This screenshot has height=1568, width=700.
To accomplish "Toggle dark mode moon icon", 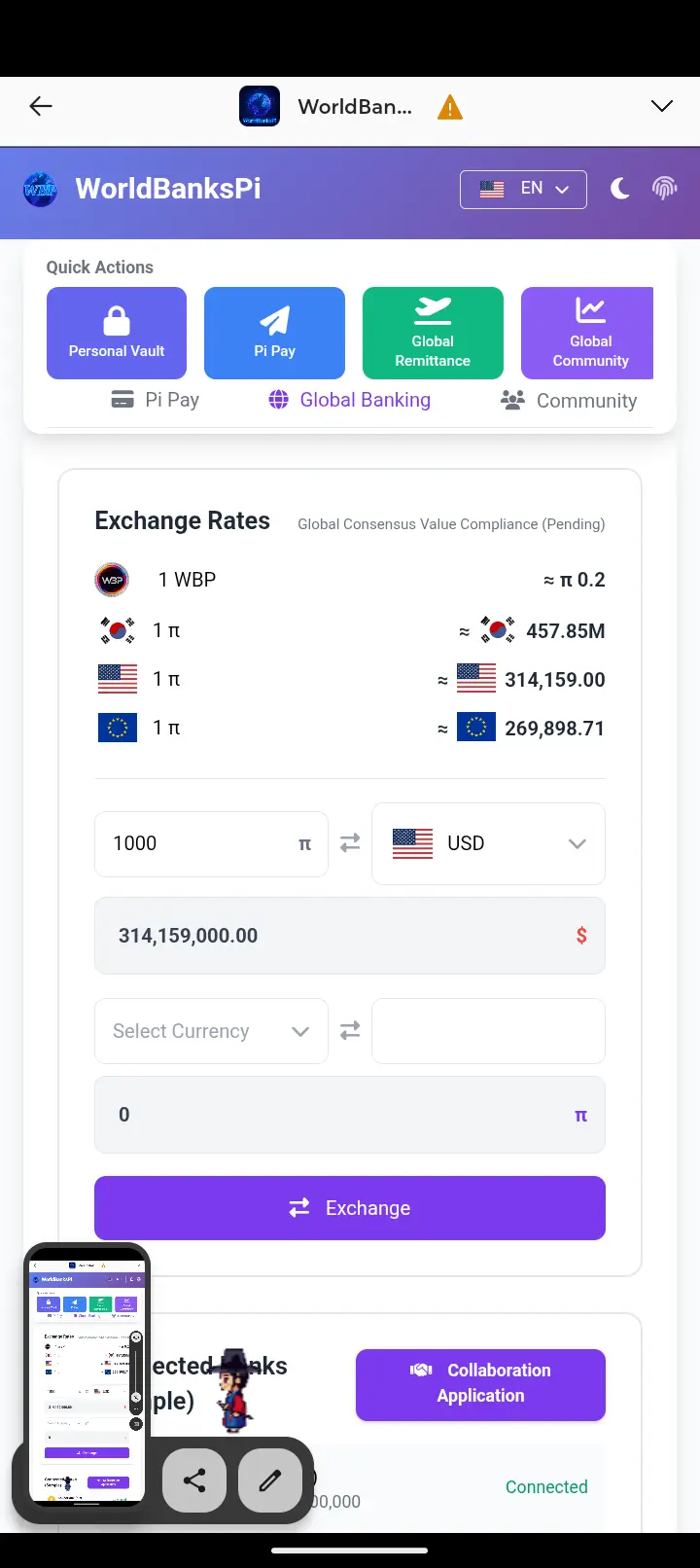I will click(619, 189).
